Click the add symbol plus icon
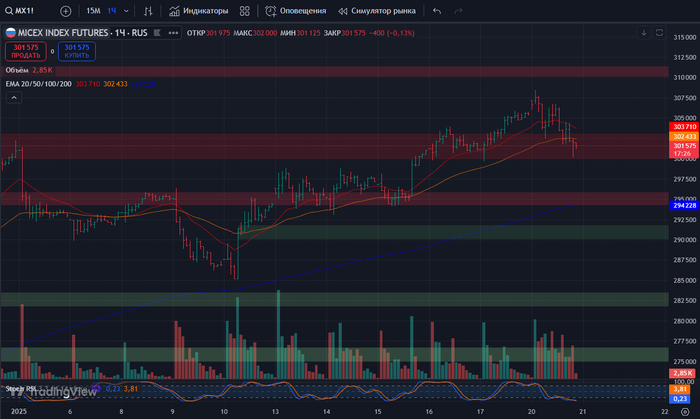 tap(66, 11)
